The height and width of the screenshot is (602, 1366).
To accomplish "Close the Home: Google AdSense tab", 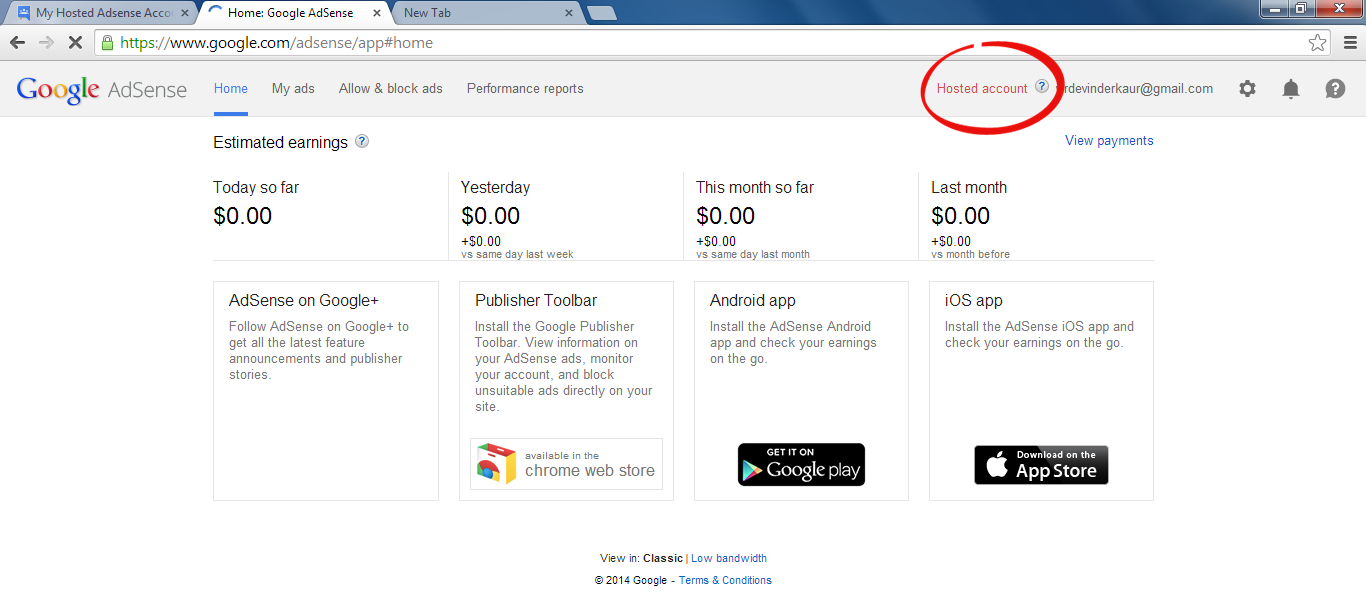I will pyautogui.click(x=375, y=13).
